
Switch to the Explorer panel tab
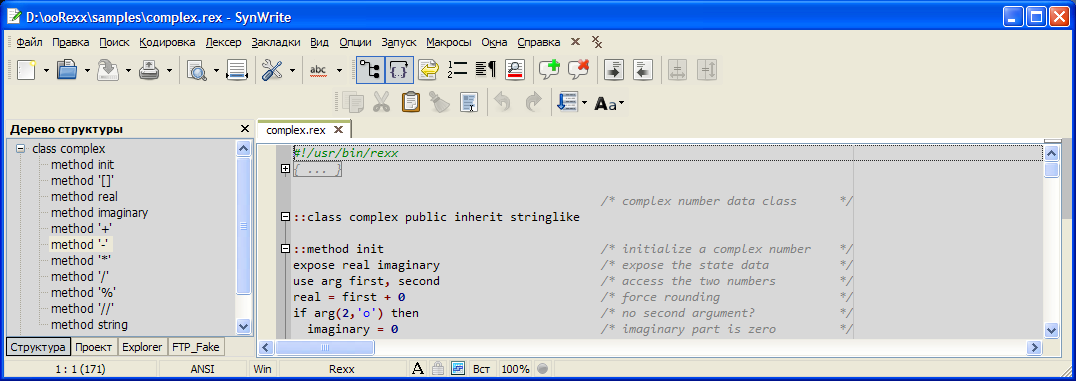click(142, 347)
